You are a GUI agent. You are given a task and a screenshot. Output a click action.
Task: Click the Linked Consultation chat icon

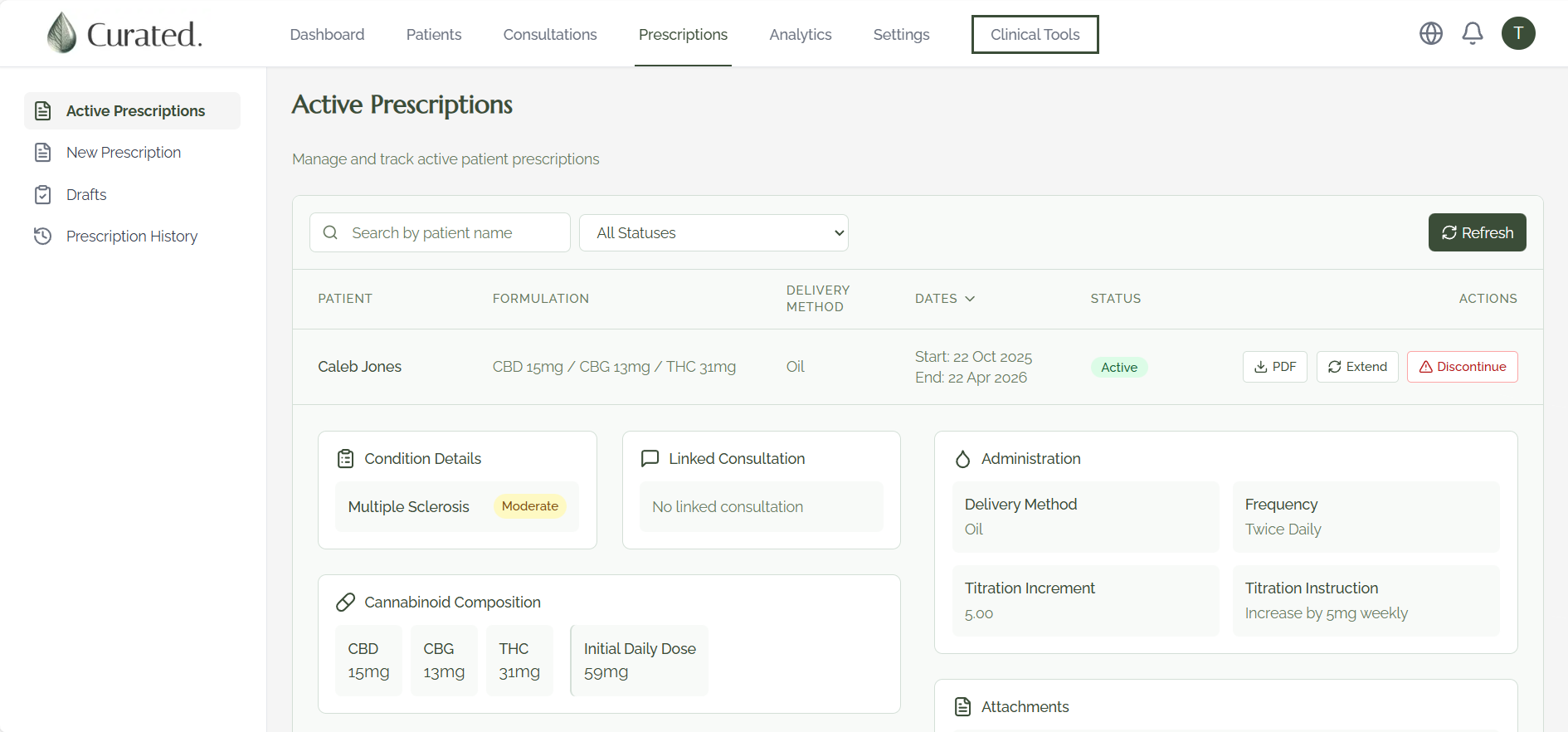pos(650,459)
